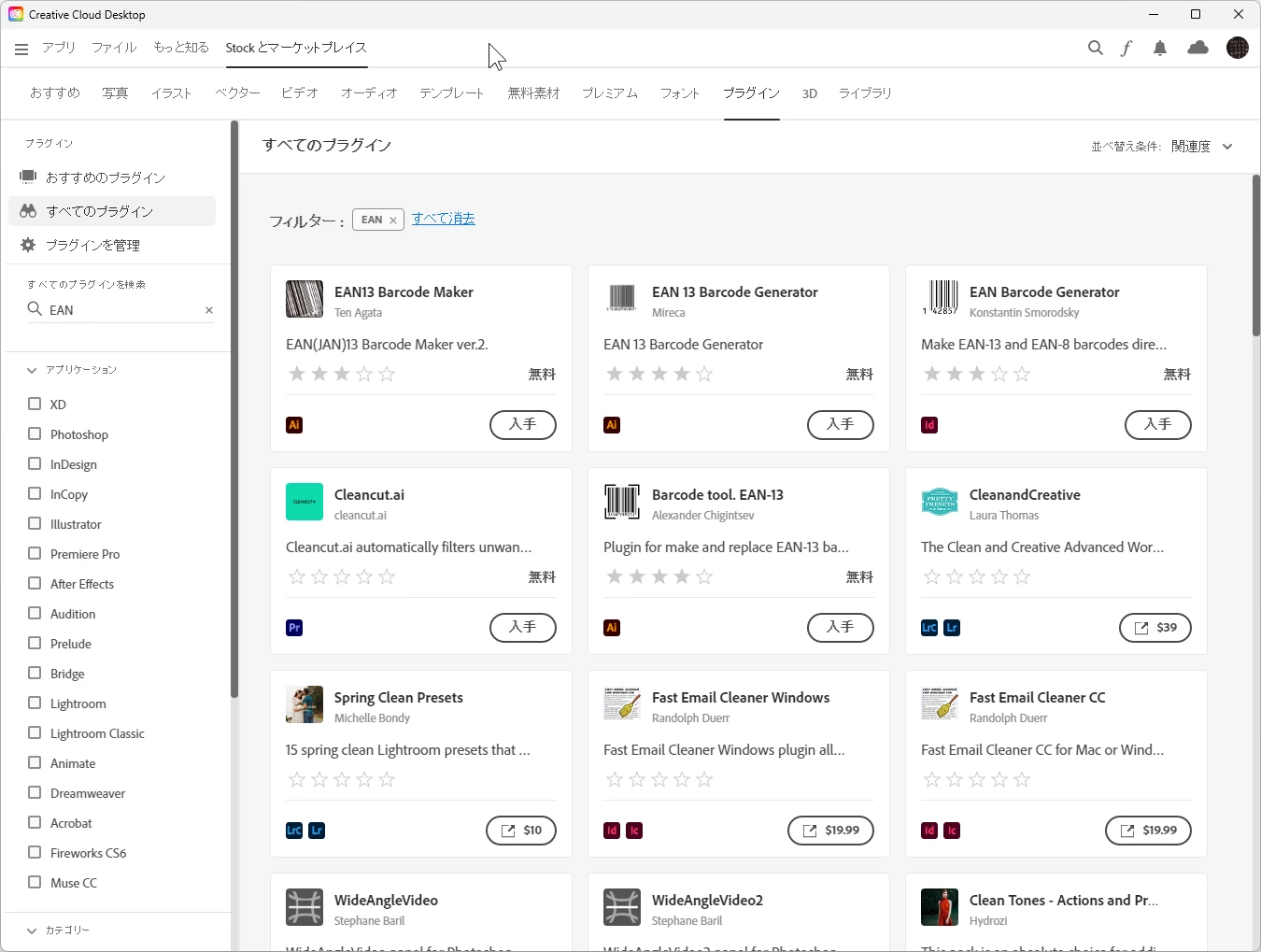Check the Acrobat application filter
The height and width of the screenshot is (952, 1261).
[35, 822]
